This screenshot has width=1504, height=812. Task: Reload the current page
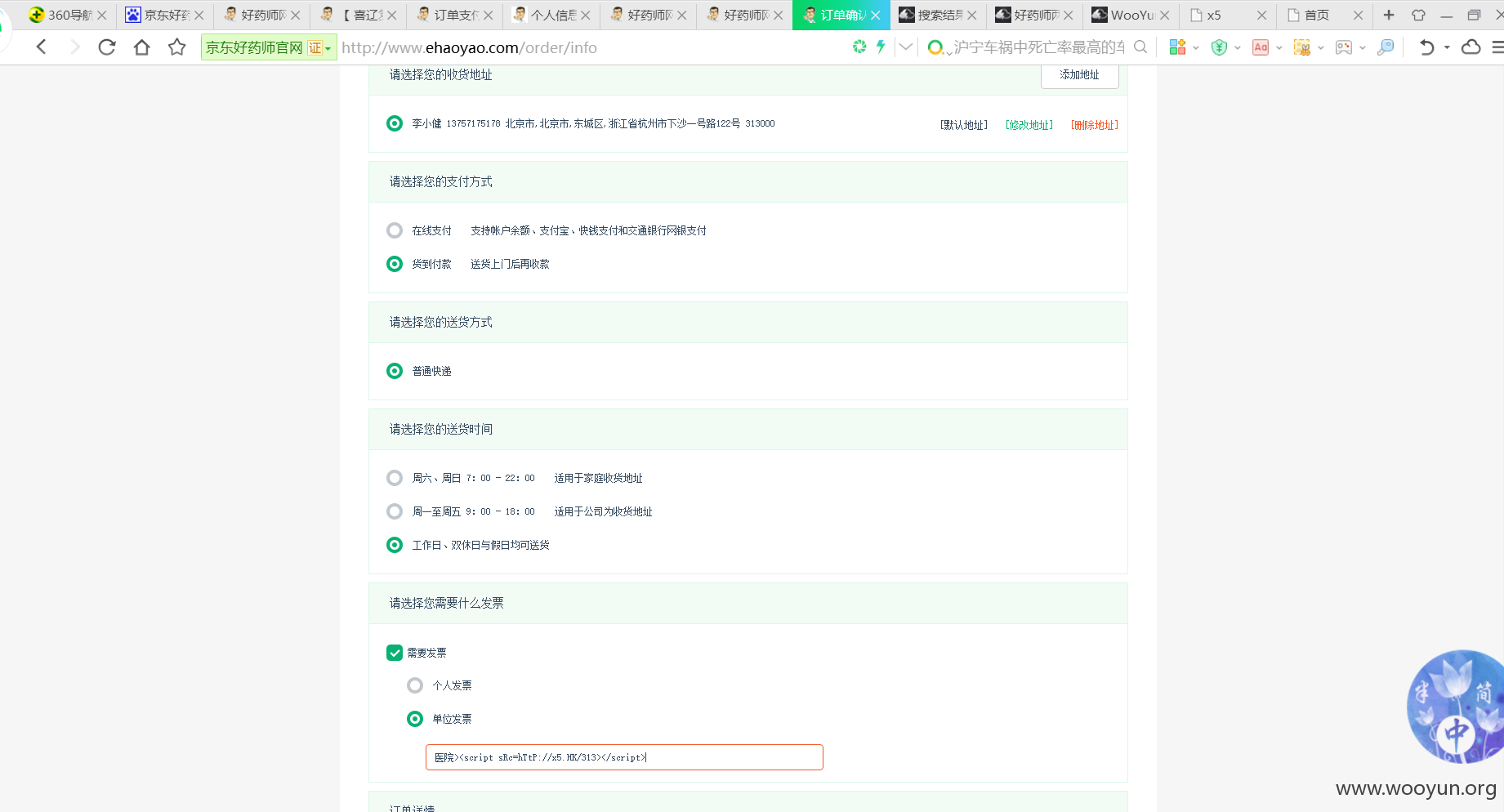pyautogui.click(x=107, y=47)
